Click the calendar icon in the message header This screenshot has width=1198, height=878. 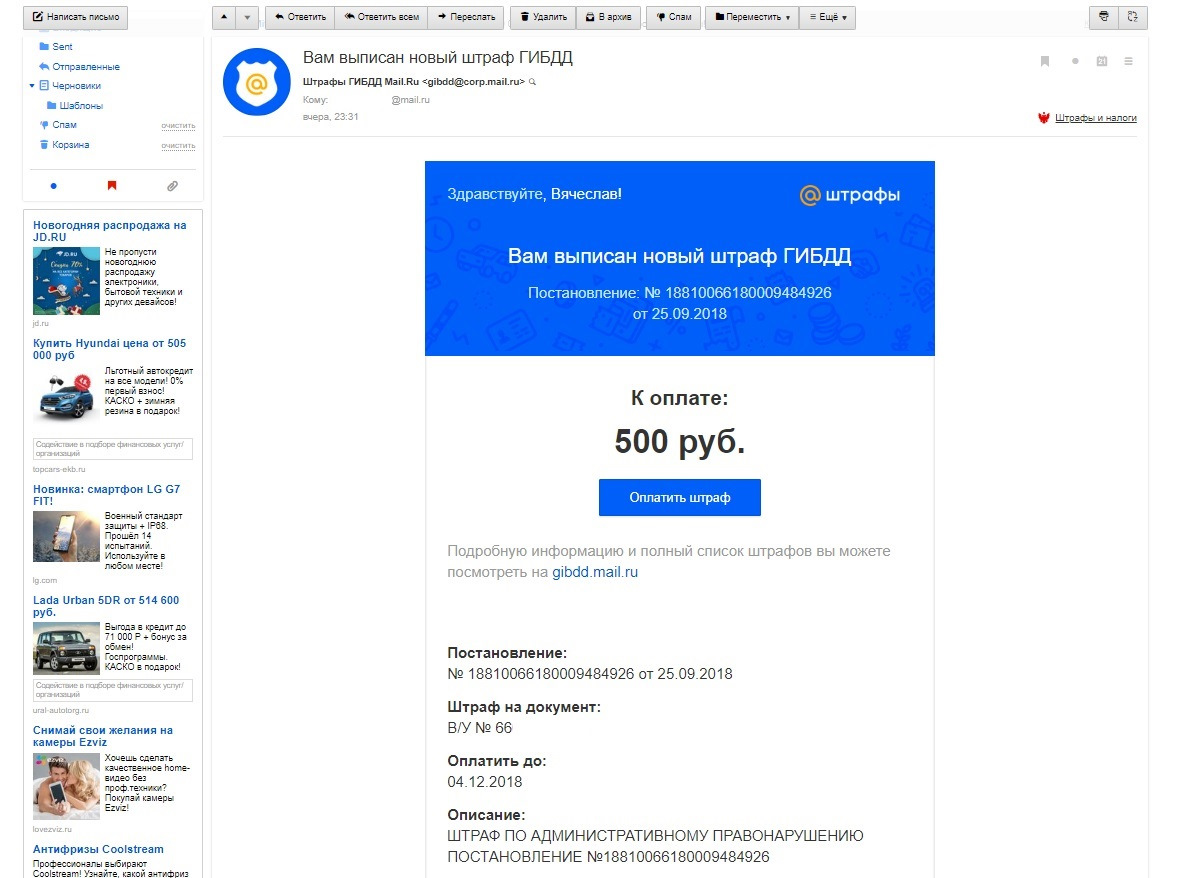pyautogui.click(x=1102, y=61)
